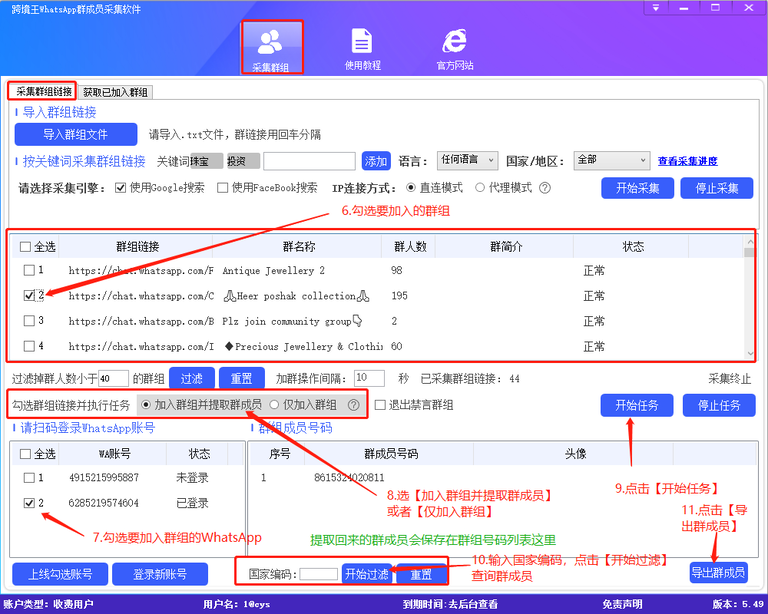Click the 添加 keyword button
The image size is (768, 614).
(376, 161)
